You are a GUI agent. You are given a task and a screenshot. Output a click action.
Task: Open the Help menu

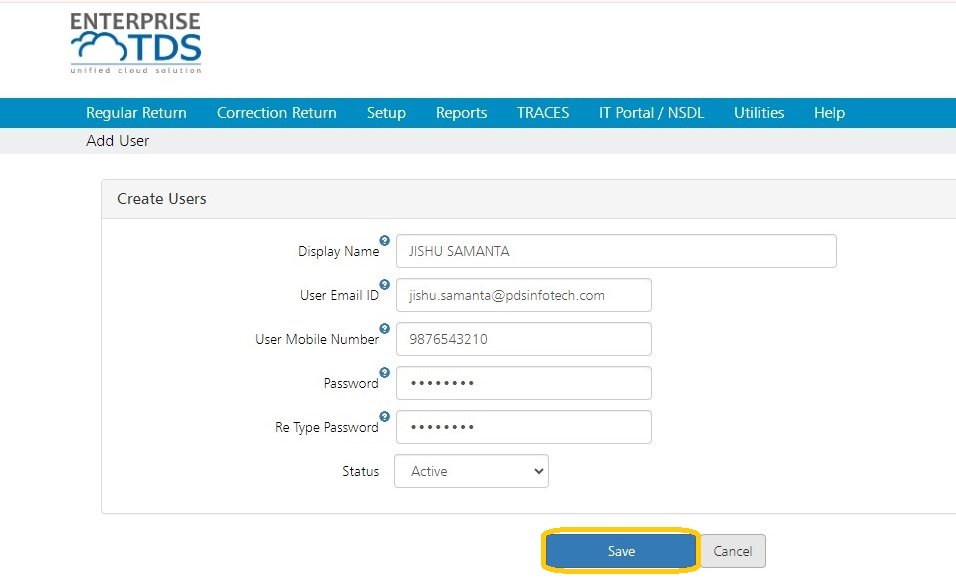[828, 113]
